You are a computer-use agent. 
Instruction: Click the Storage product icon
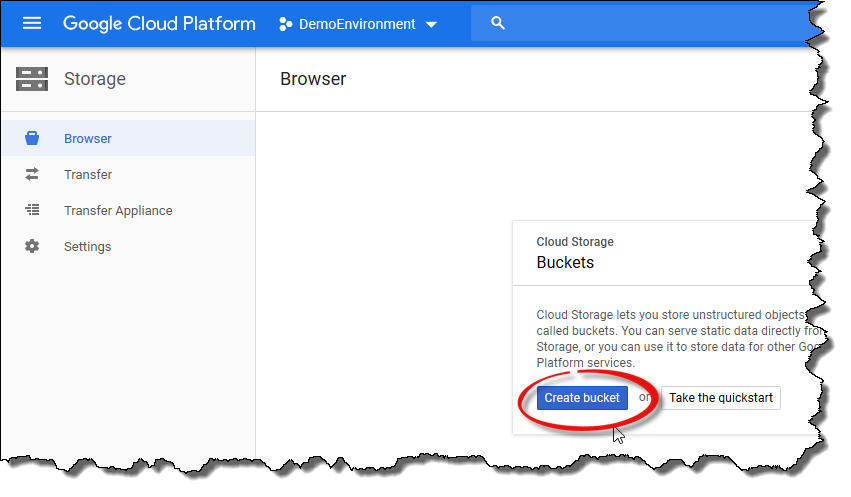[32, 79]
